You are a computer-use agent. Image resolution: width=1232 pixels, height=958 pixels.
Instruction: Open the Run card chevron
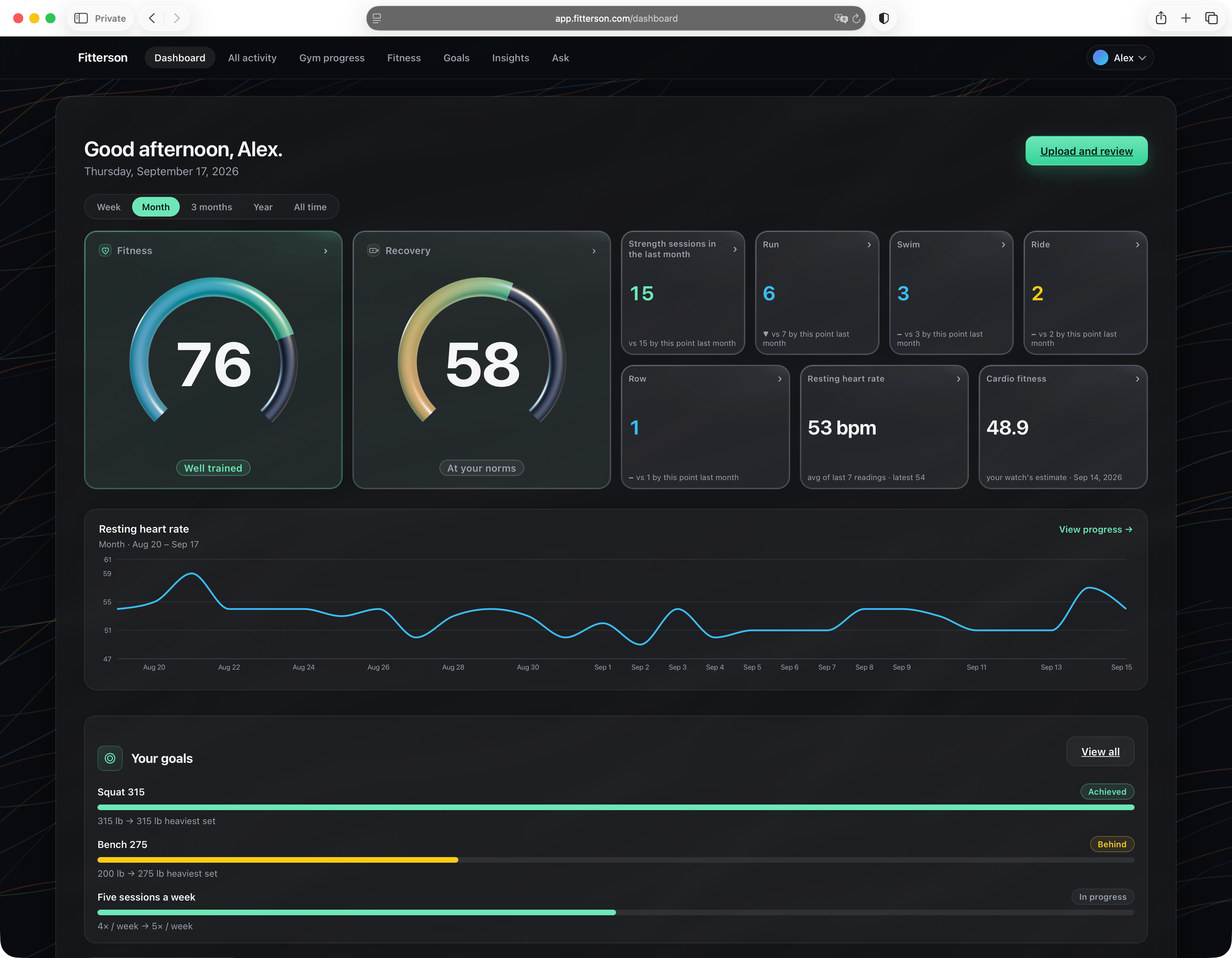(x=869, y=245)
